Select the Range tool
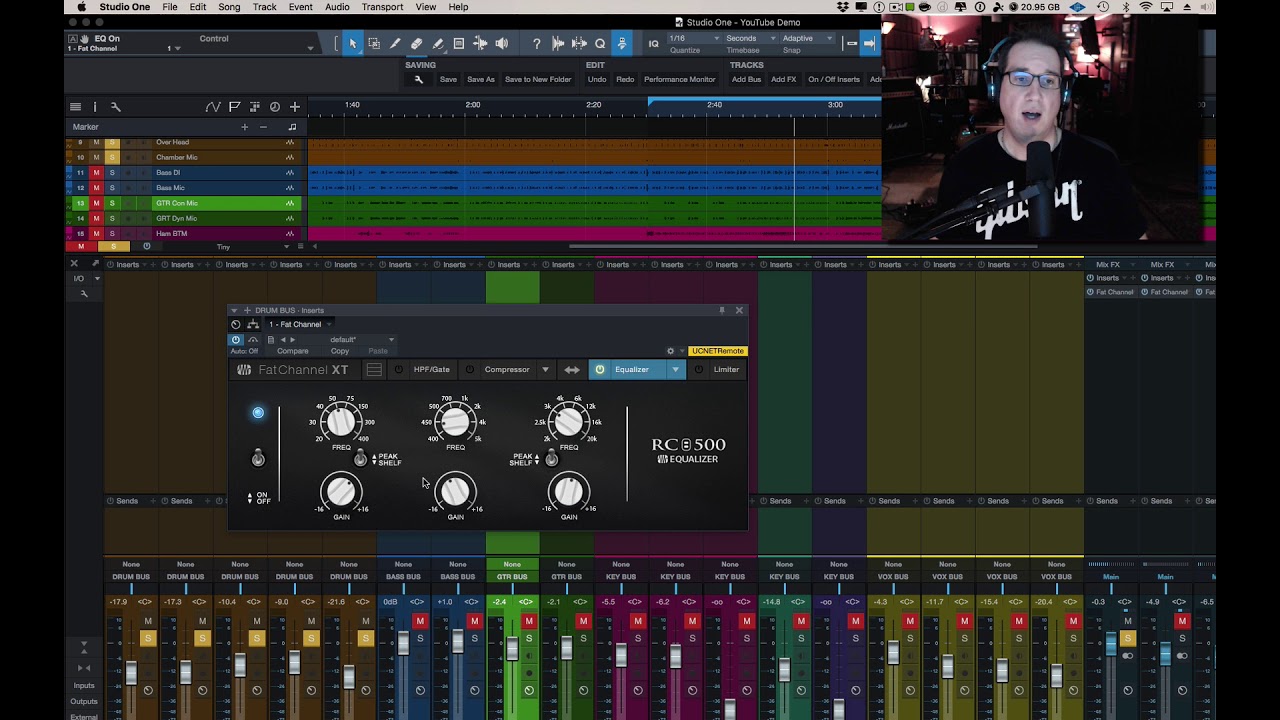This screenshot has height=720, width=1280. [374, 43]
